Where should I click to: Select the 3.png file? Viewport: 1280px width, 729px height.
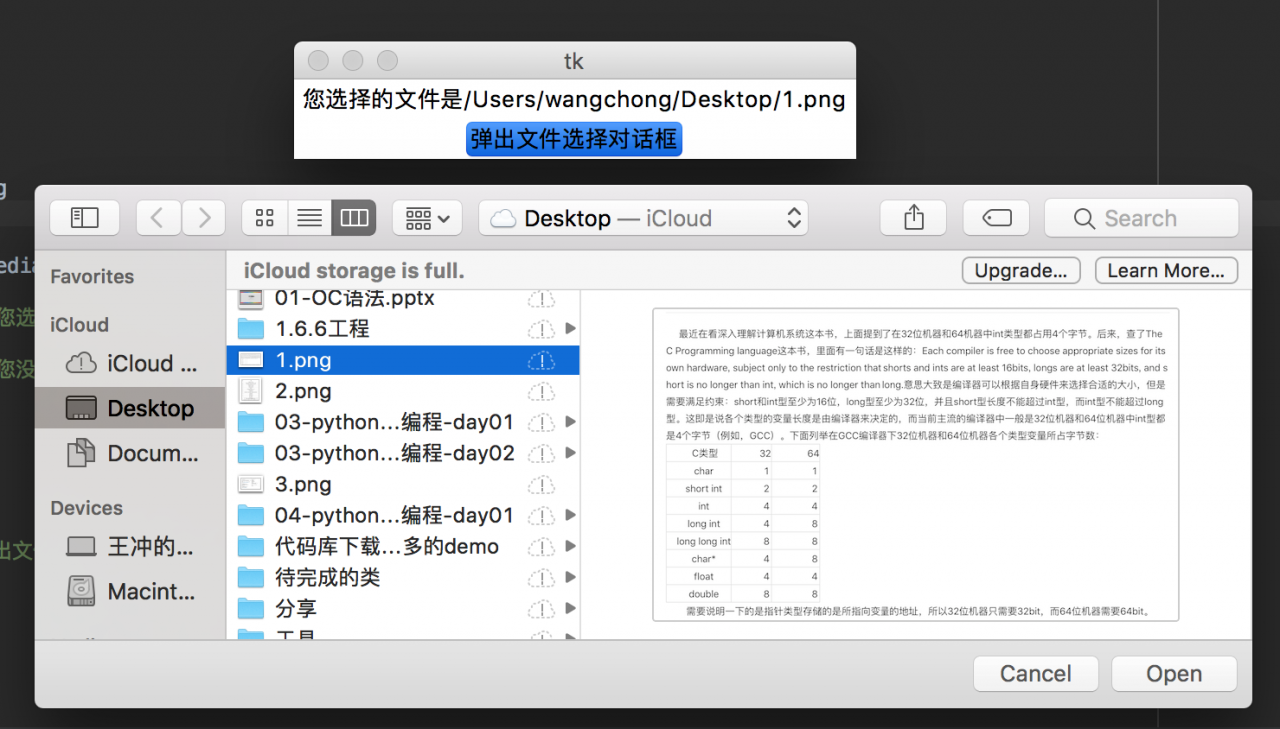(x=403, y=484)
